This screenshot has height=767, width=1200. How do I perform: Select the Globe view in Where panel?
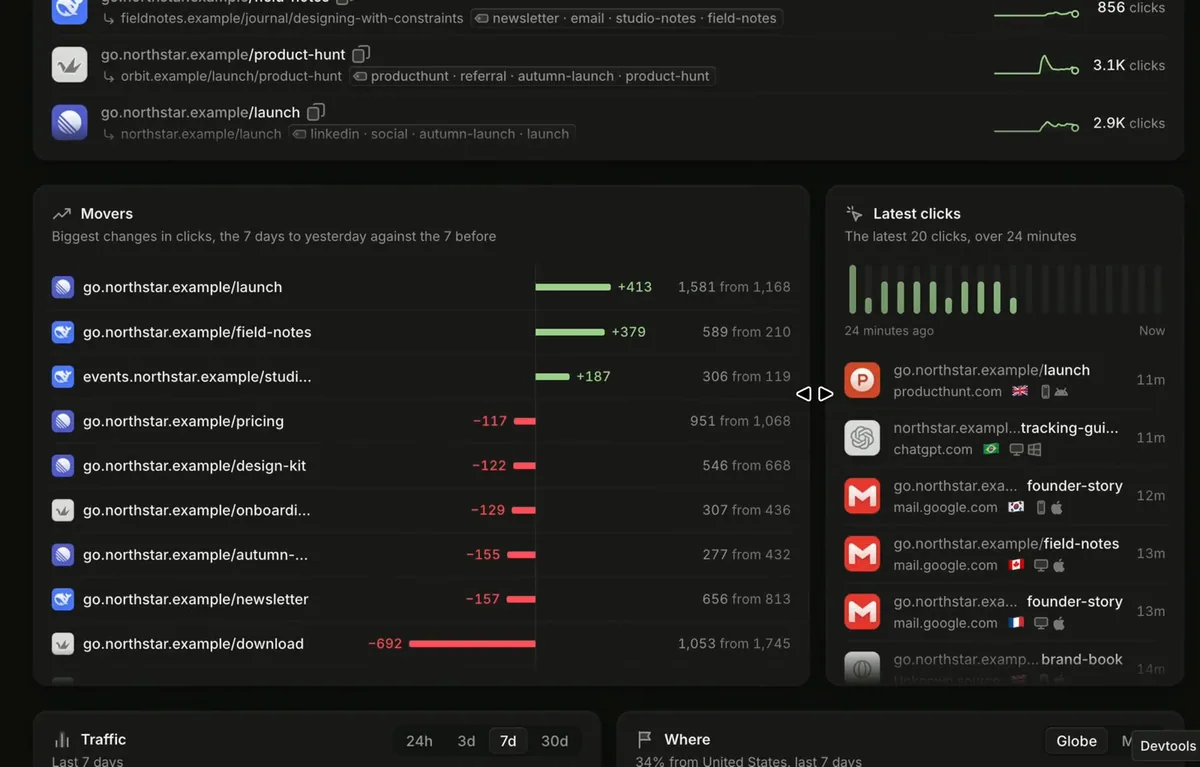point(1076,741)
